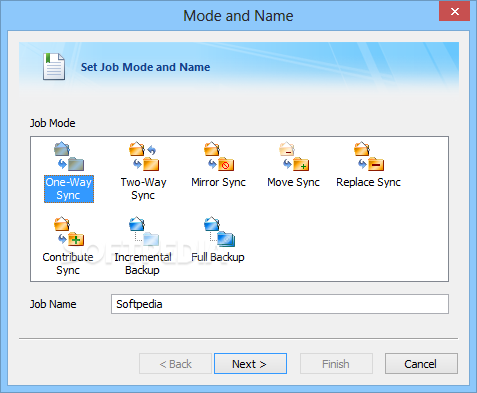Cancel the job wizard
The image size is (477, 393).
click(x=421, y=364)
